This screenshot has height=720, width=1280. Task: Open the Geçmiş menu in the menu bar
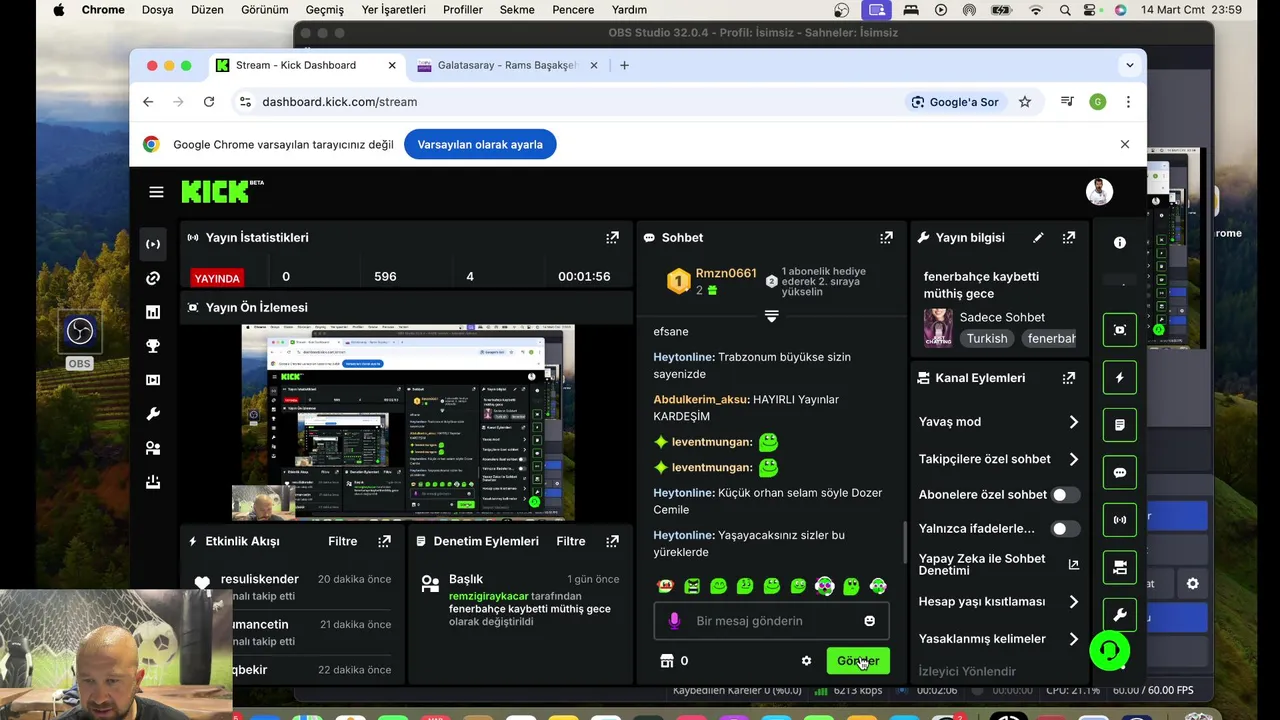(324, 10)
